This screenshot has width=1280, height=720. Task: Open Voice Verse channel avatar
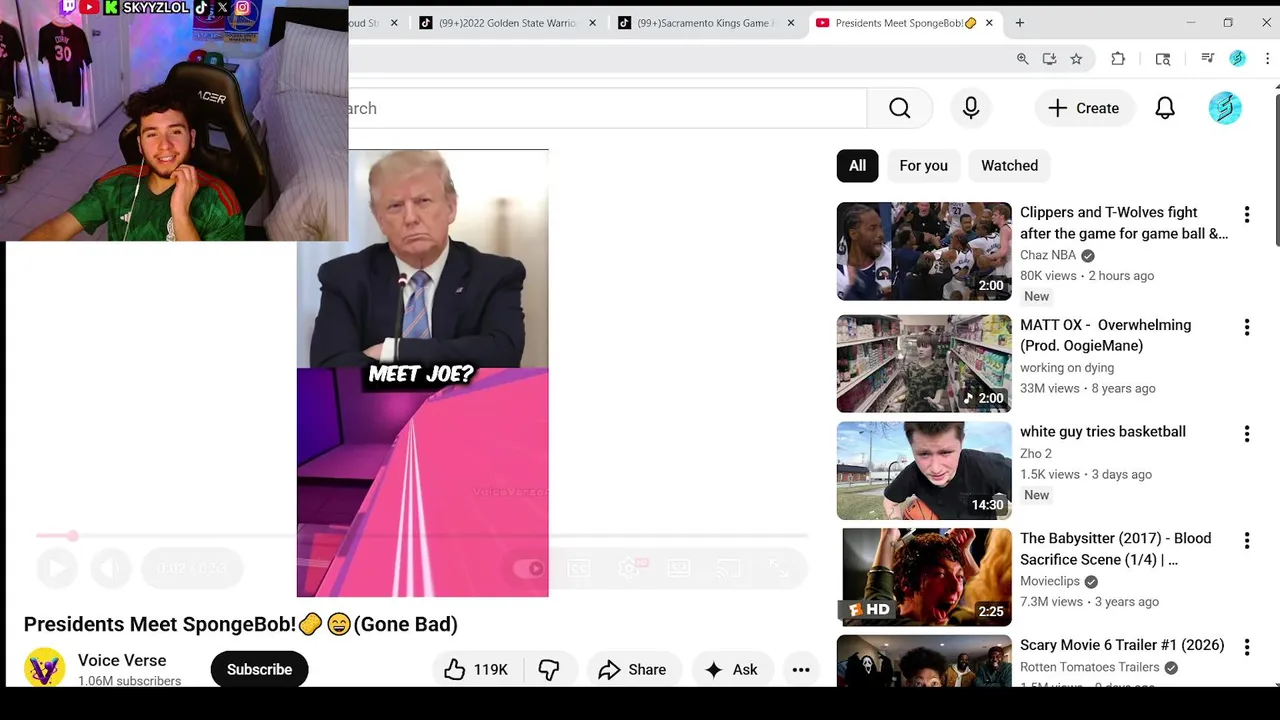point(44,669)
